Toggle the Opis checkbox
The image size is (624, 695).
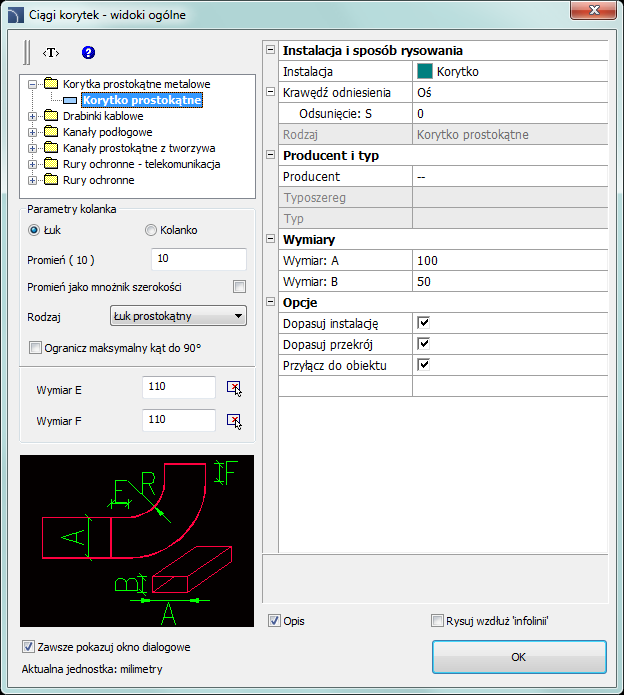(x=274, y=621)
